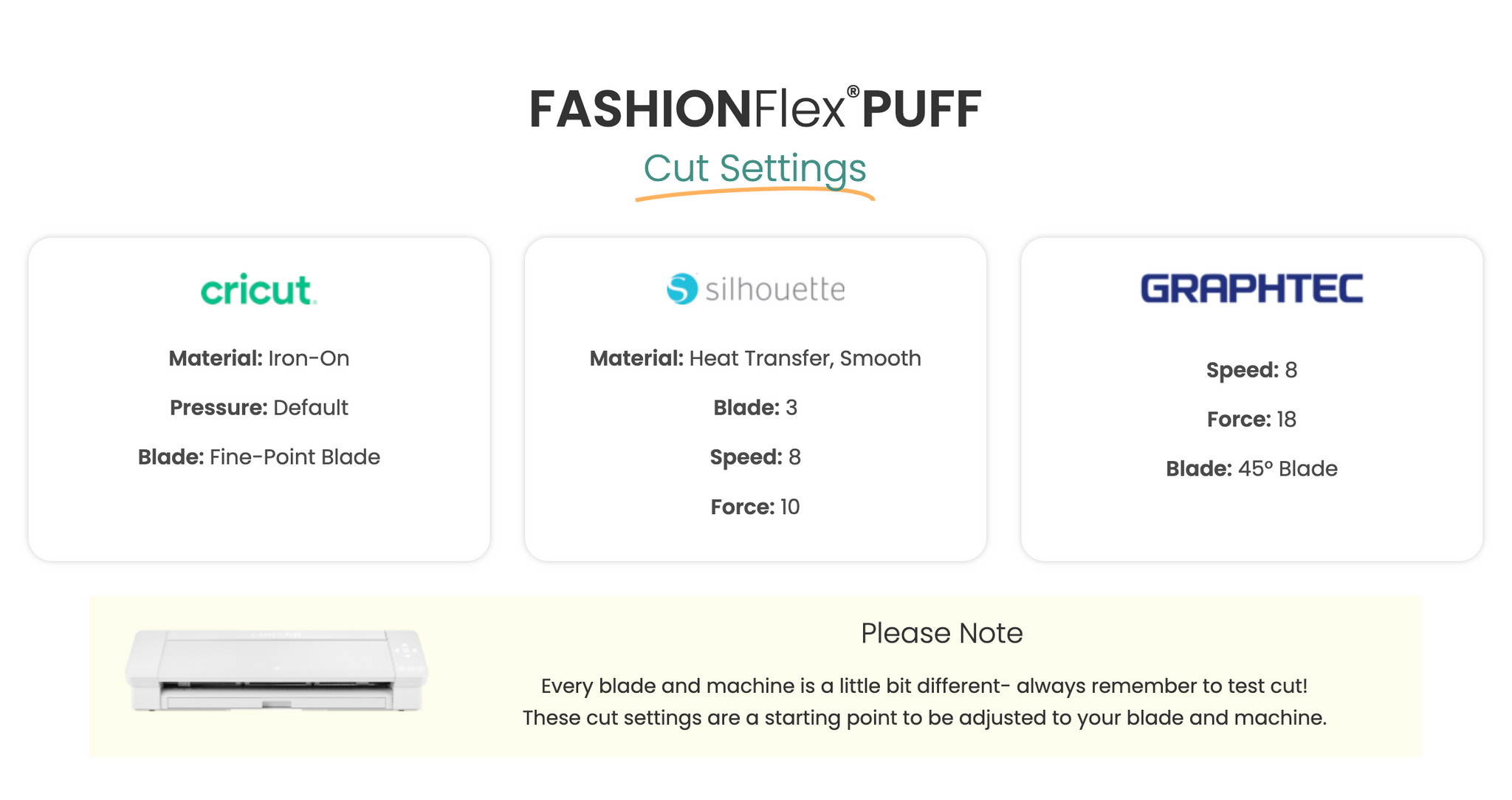Click the Cricut Pressure Default line
The image size is (1512, 800).
click(258, 408)
